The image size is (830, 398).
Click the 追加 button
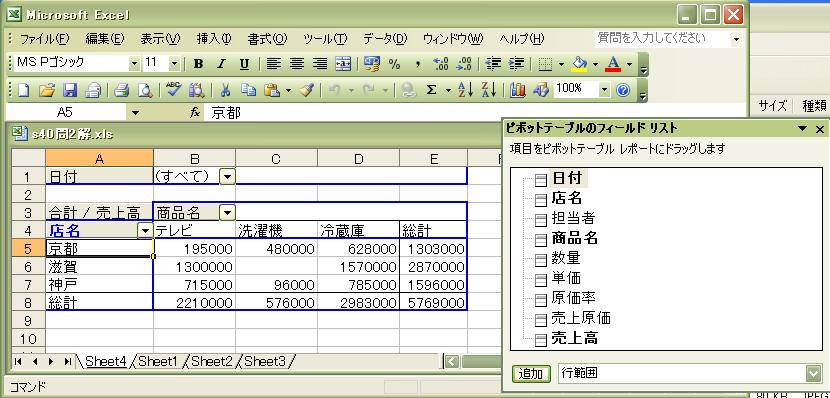[x=531, y=374]
